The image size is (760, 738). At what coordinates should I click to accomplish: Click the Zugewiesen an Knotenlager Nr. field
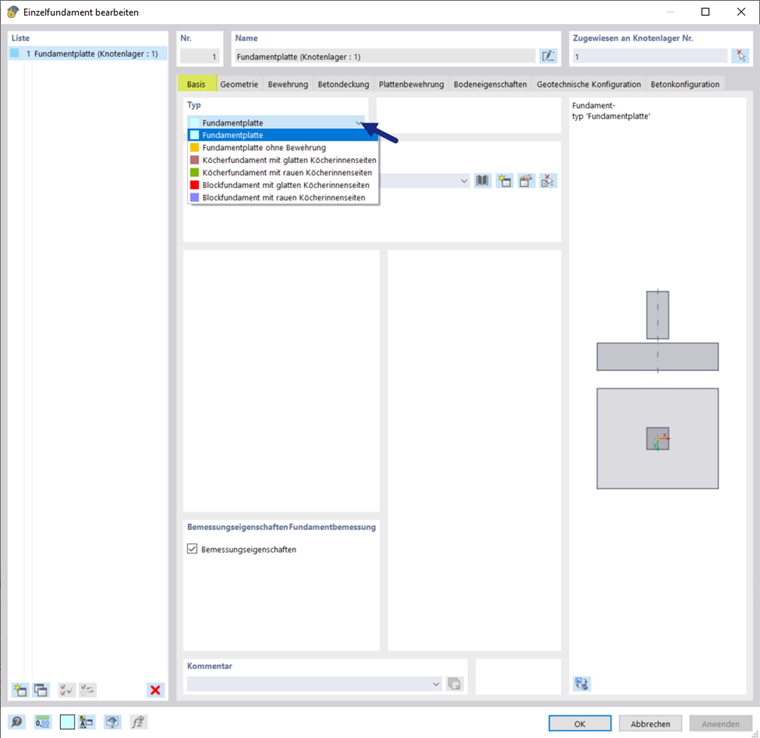click(650, 57)
